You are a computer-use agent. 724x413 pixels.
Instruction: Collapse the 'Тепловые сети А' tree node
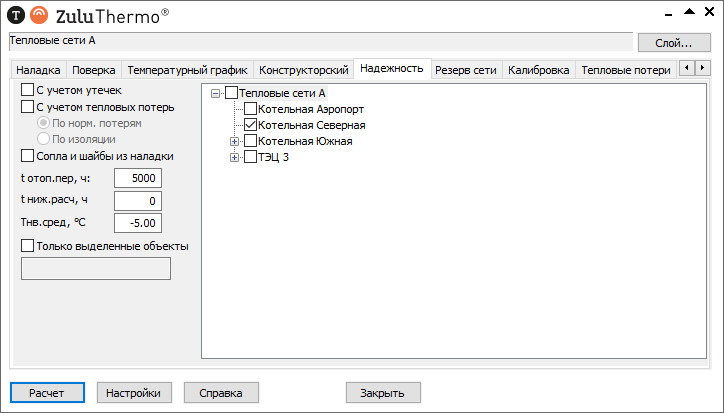click(x=216, y=93)
